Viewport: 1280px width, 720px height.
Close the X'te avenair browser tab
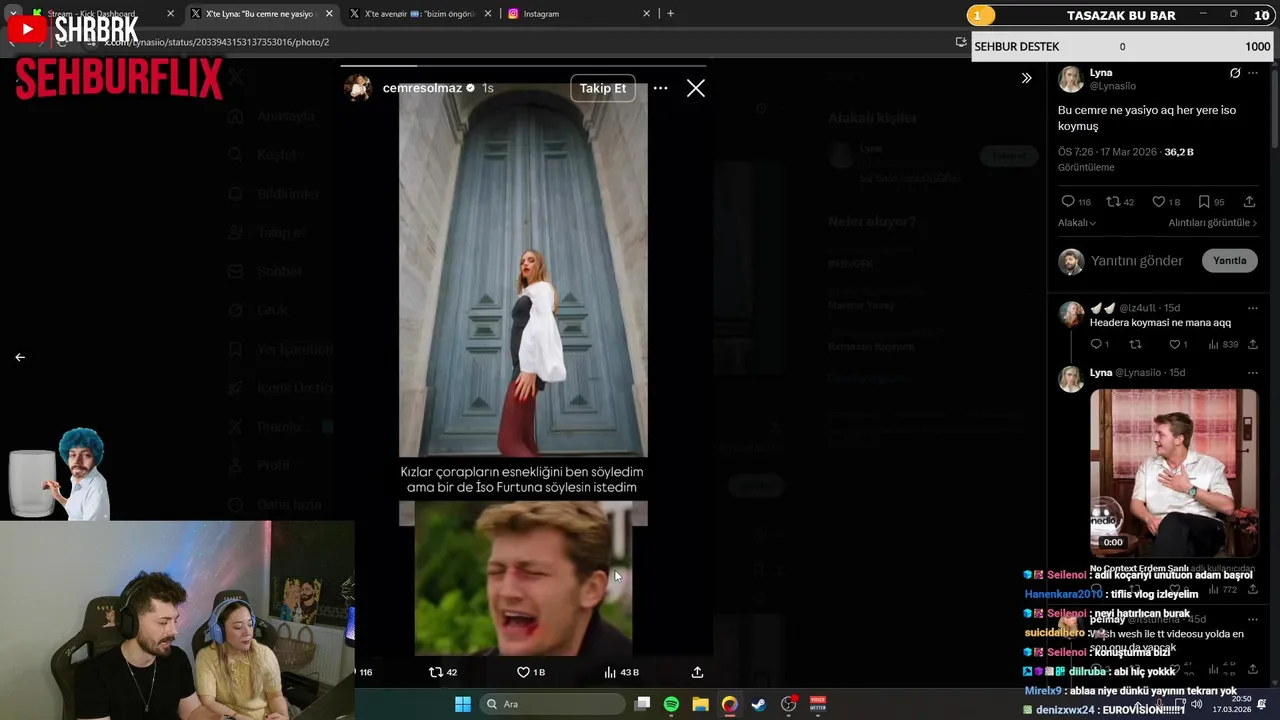[x=487, y=14]
